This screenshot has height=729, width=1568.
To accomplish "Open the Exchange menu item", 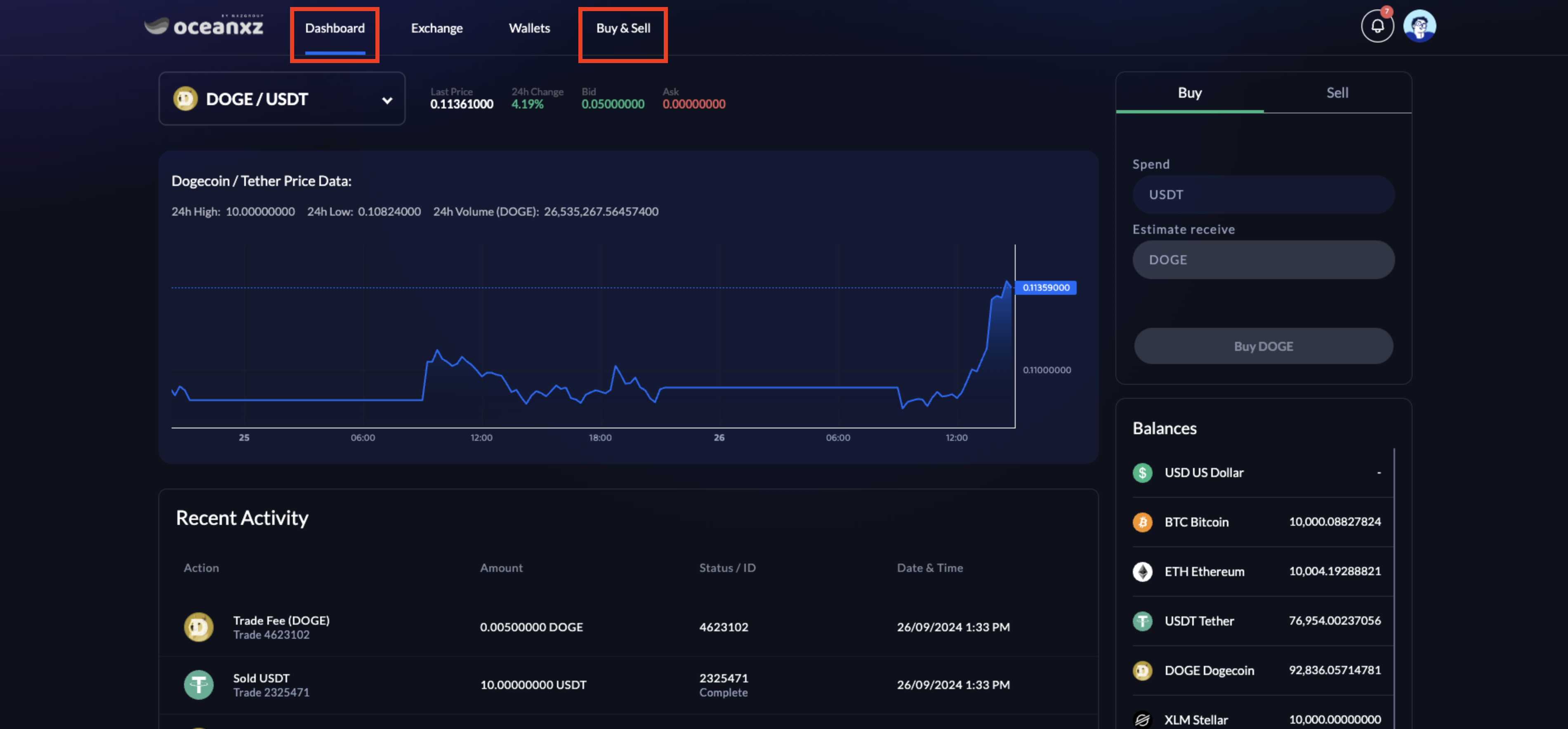I will pos(436,28).
